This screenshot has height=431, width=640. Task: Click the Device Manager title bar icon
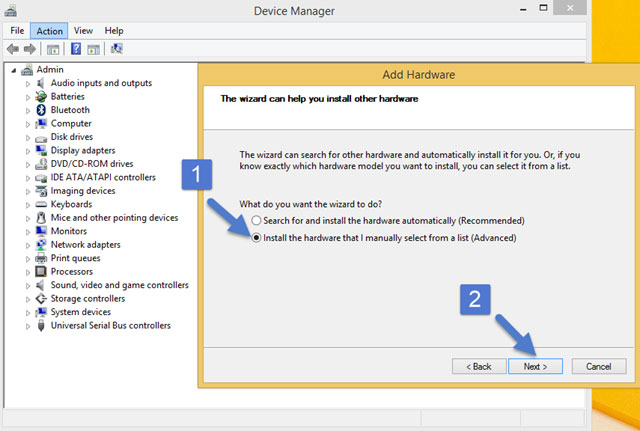[x=11, y=11]
